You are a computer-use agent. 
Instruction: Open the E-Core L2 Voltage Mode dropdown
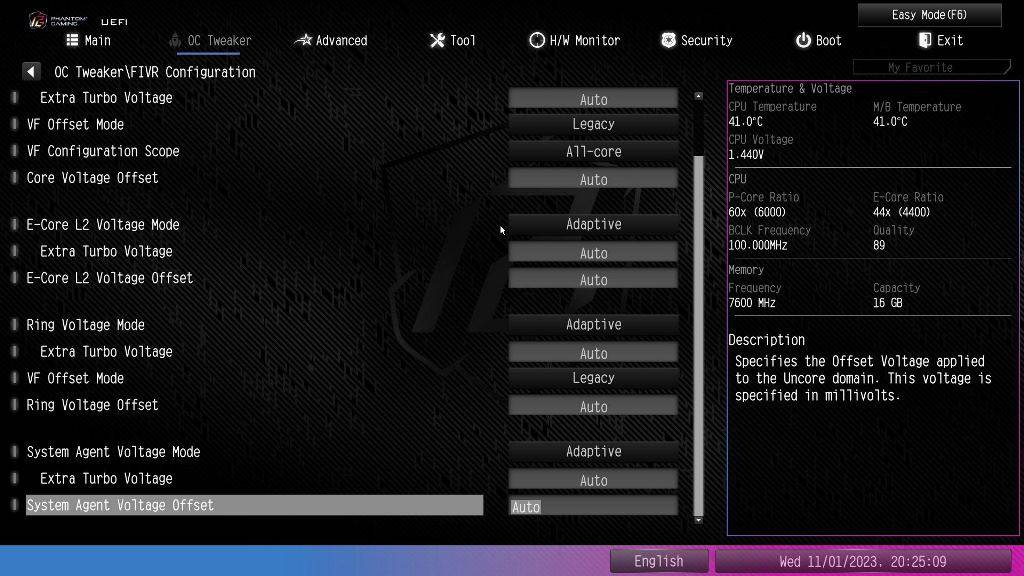point(593,225)
